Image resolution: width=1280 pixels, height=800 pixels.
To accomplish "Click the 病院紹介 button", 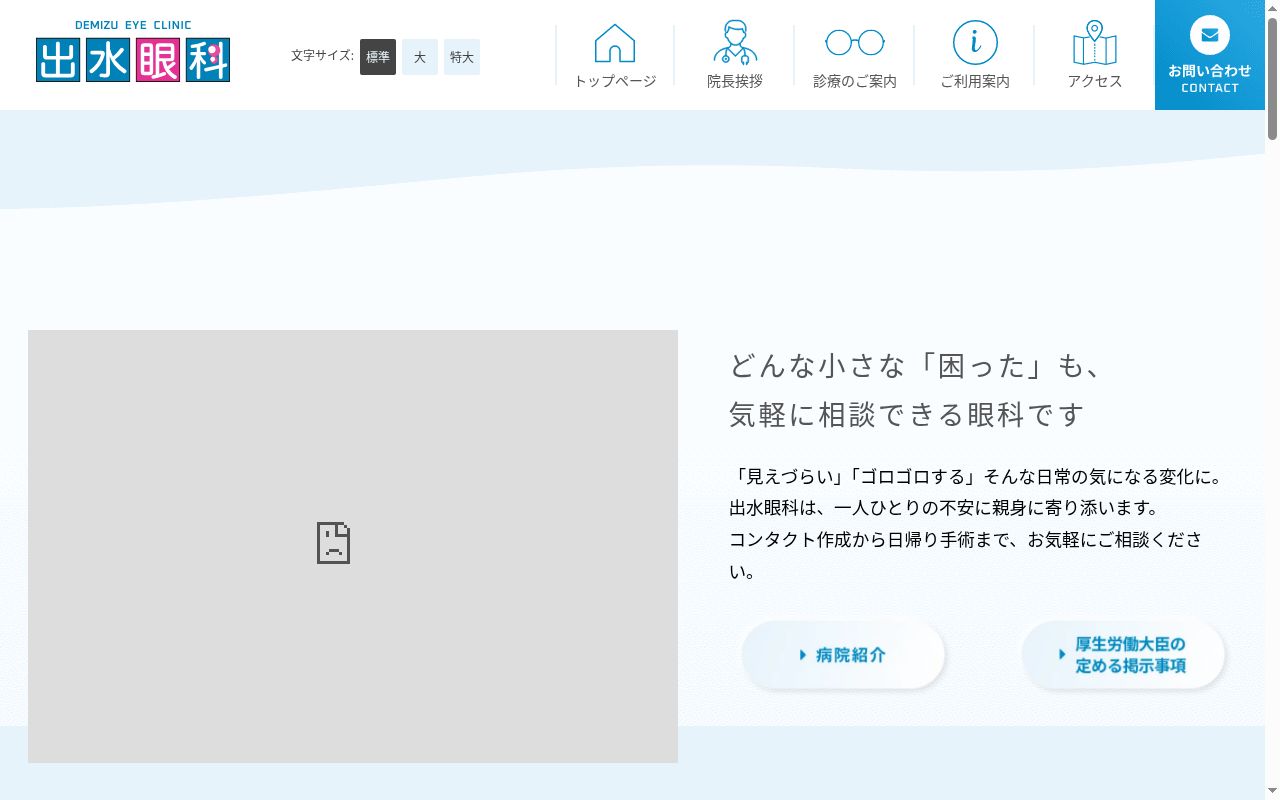I will tap(843, 655).
